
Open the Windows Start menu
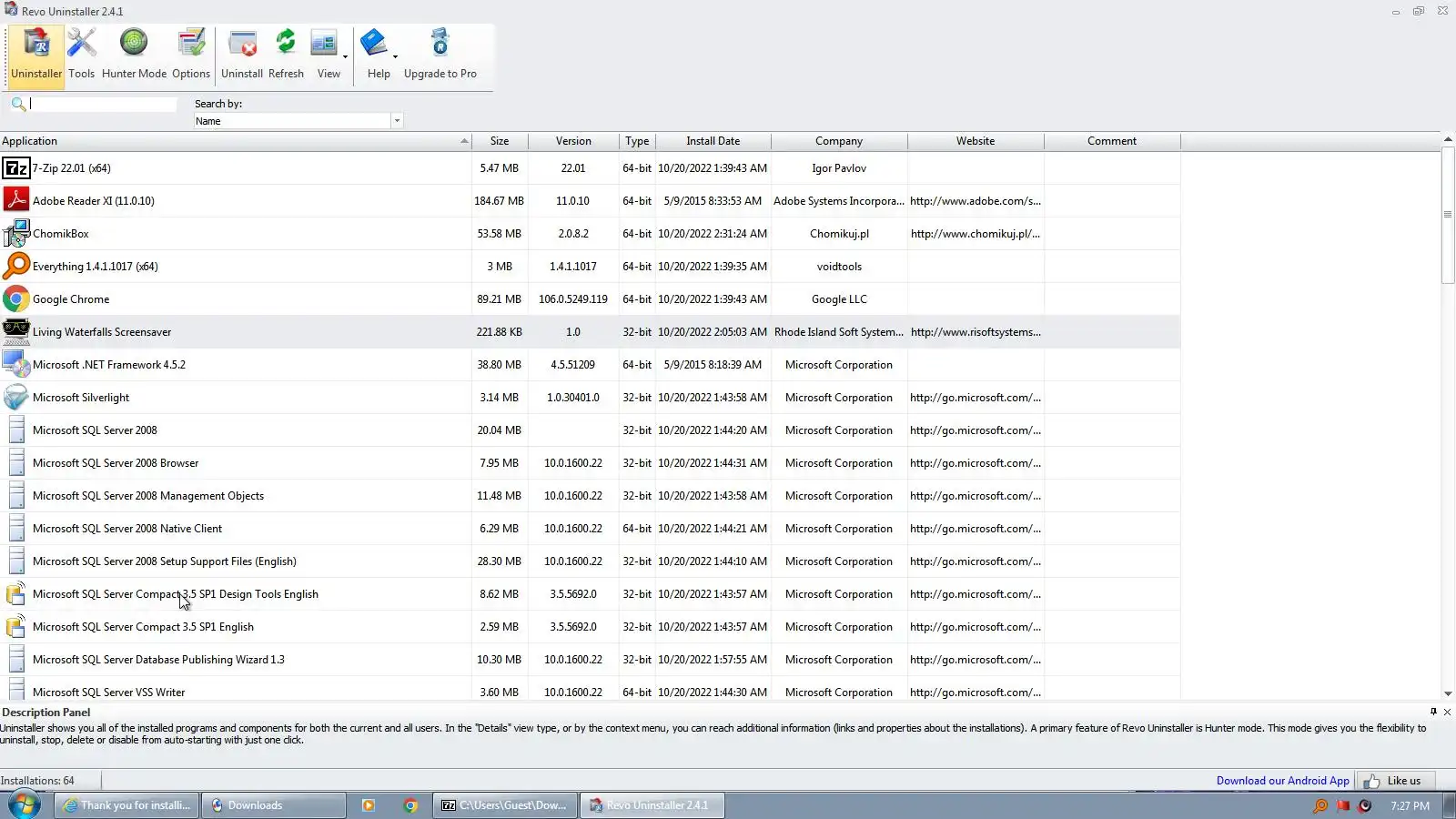(x=24, y=805)
